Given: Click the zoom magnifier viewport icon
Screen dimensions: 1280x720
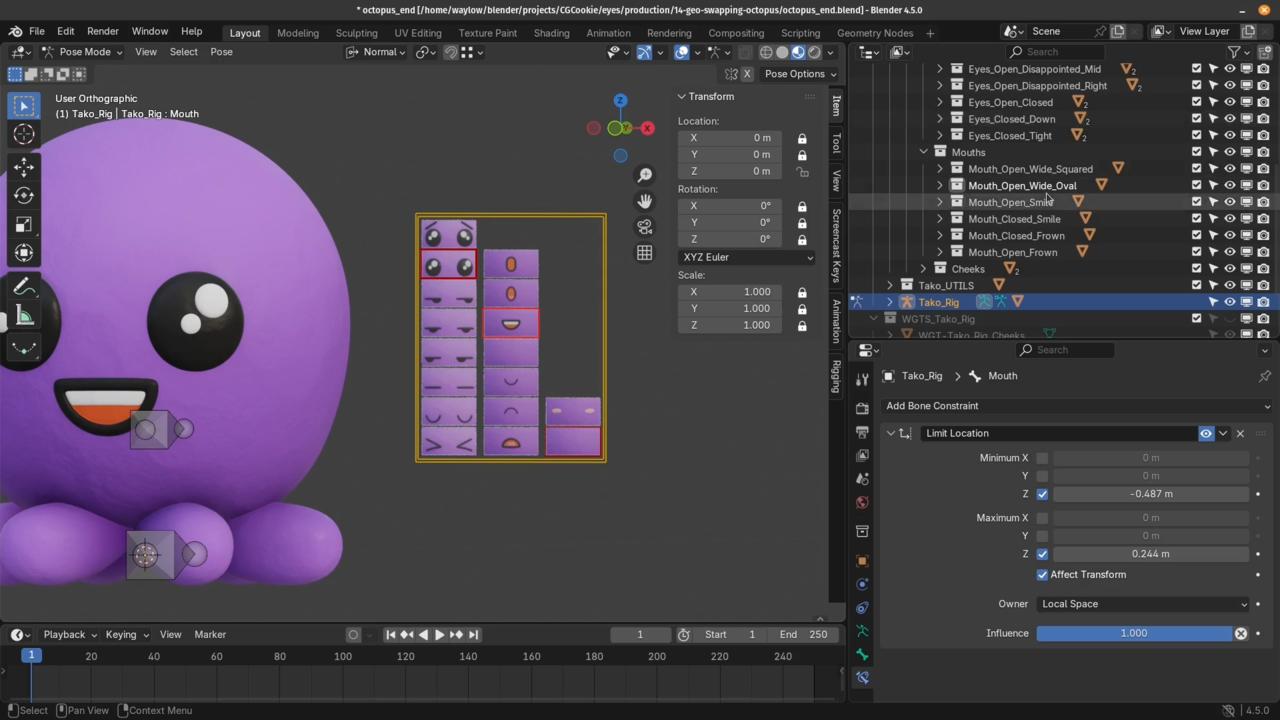Looking at the screenshot, I should click(x=645, y=175).
